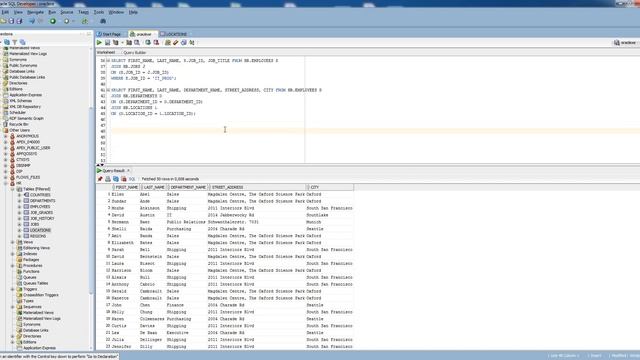Click the highlighted empty line in SQL editor

[375, 131]
